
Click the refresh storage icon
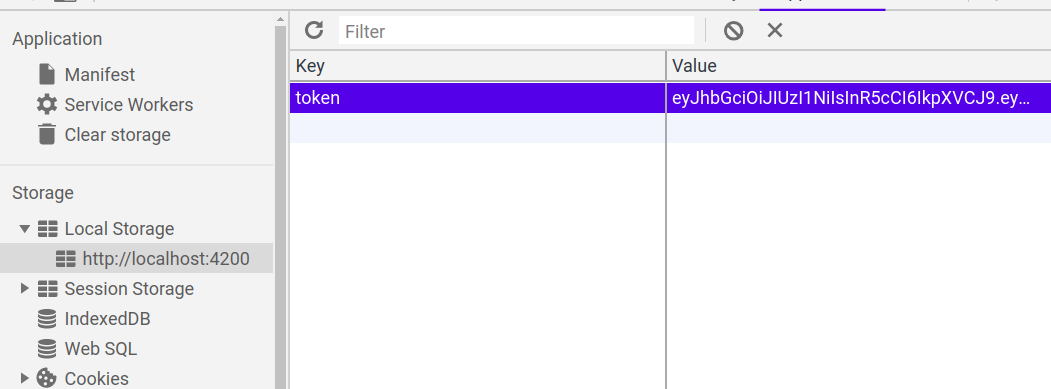tap(314, 30)
